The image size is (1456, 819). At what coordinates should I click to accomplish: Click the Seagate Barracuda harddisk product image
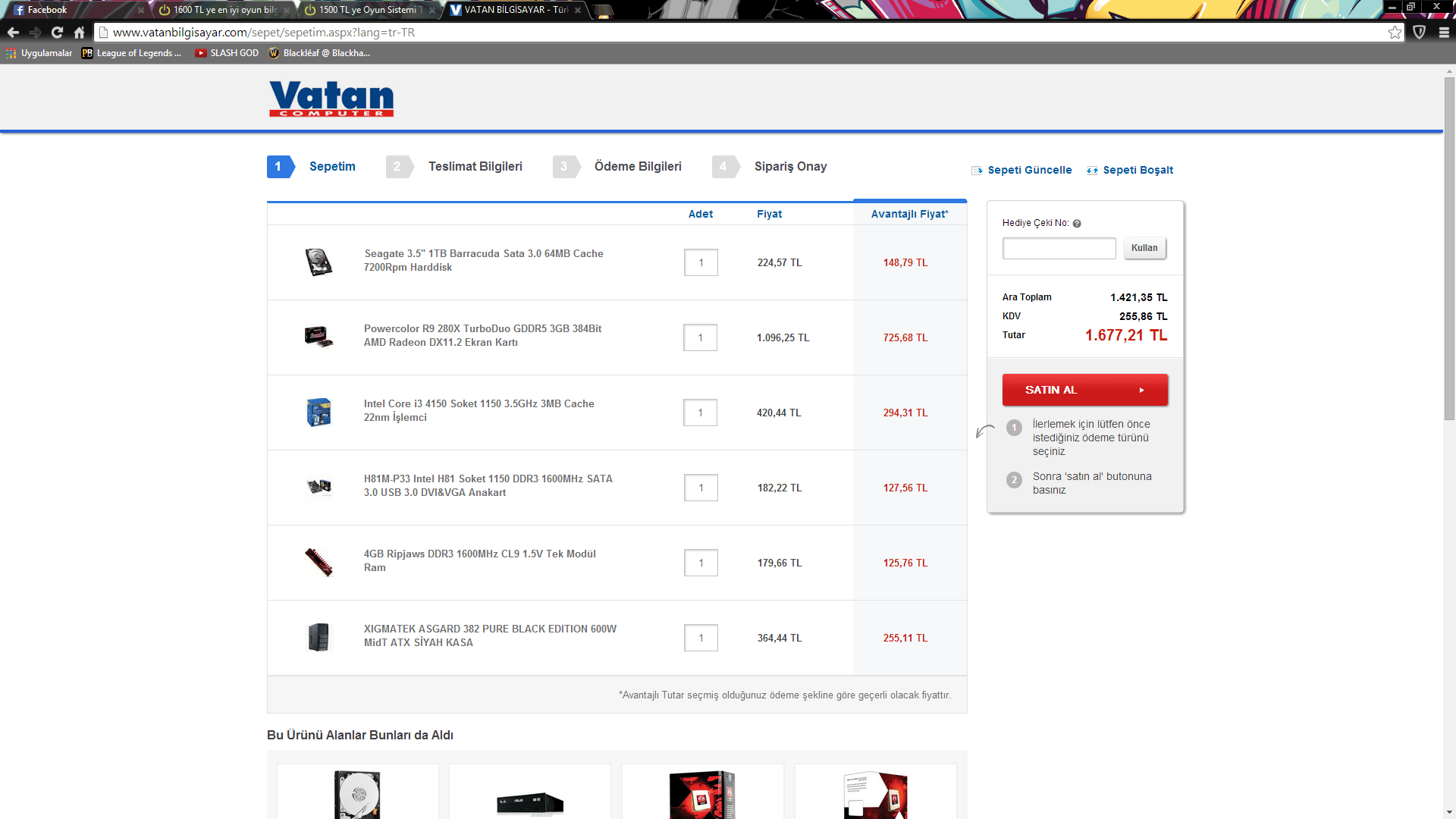318,262
